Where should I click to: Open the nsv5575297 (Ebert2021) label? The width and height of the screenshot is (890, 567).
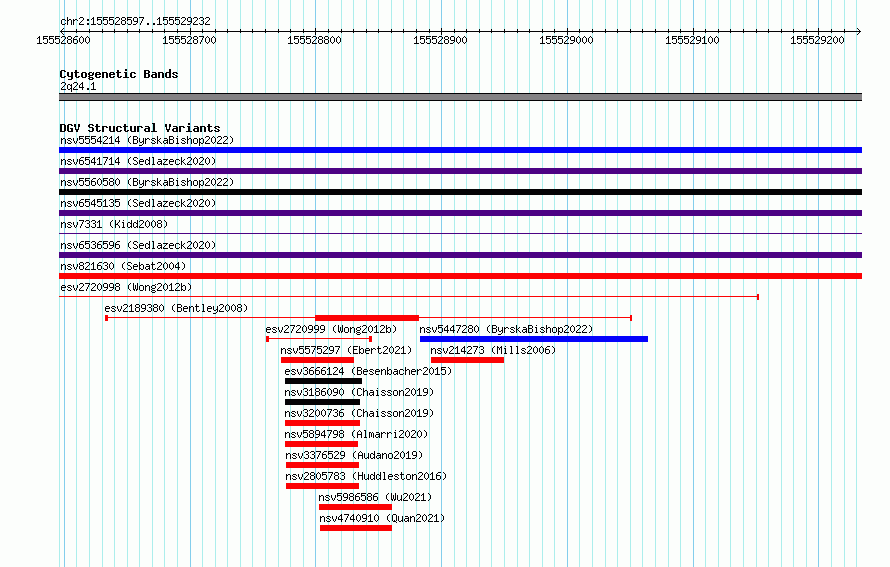pos(346,350)
